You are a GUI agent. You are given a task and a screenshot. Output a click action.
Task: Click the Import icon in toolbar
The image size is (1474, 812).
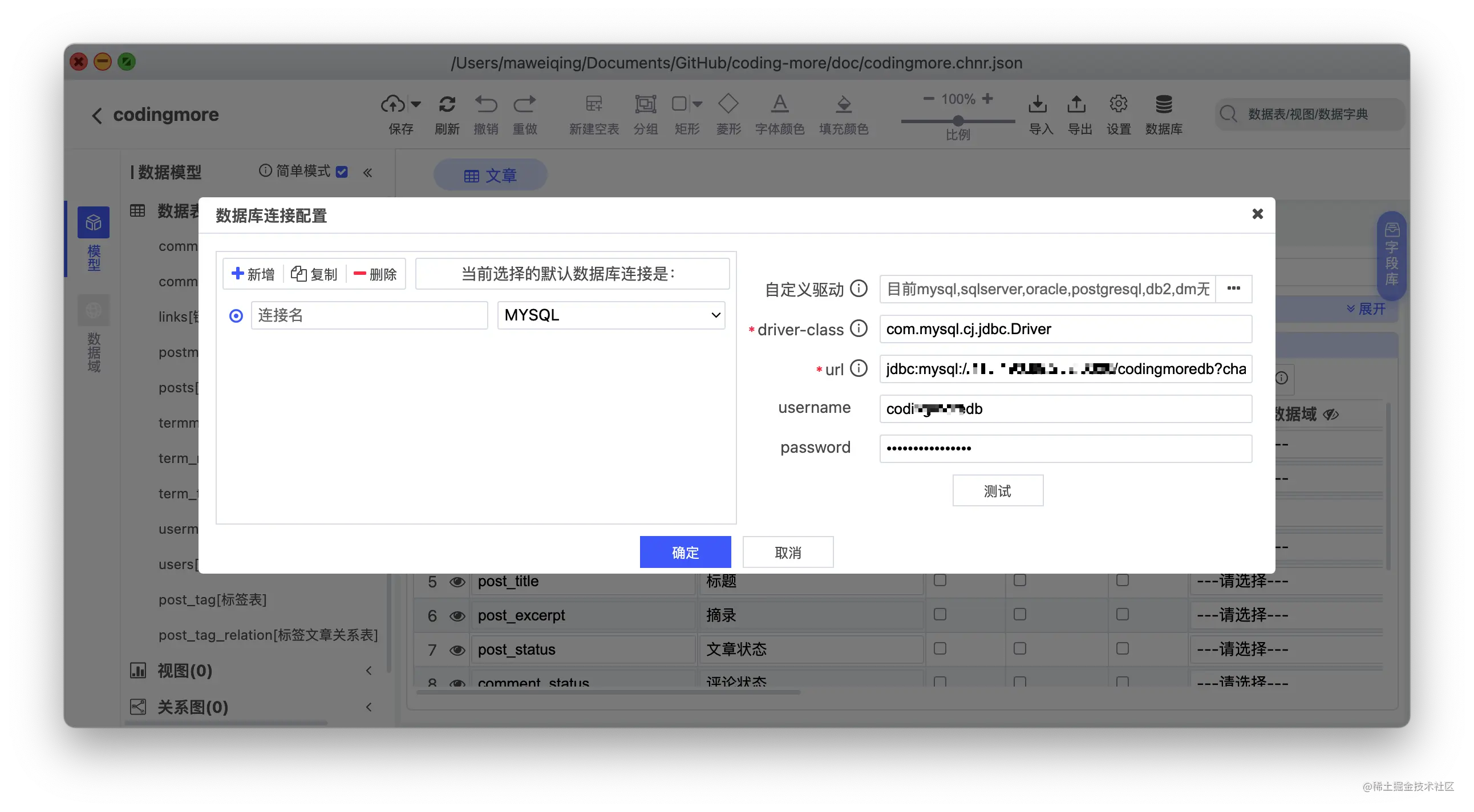click(x=1038, y=104)
